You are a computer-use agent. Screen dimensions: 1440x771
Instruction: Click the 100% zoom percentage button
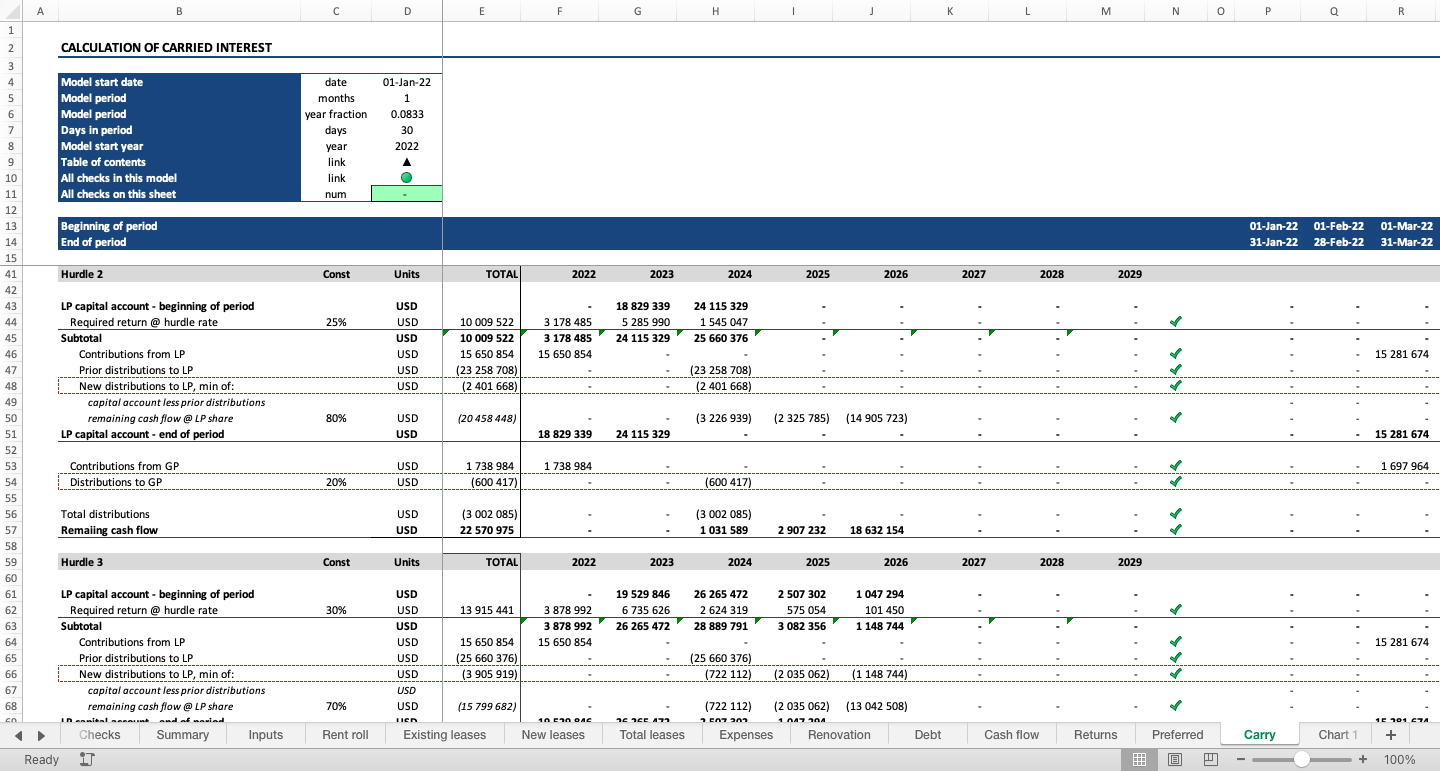click(1404, 760)
